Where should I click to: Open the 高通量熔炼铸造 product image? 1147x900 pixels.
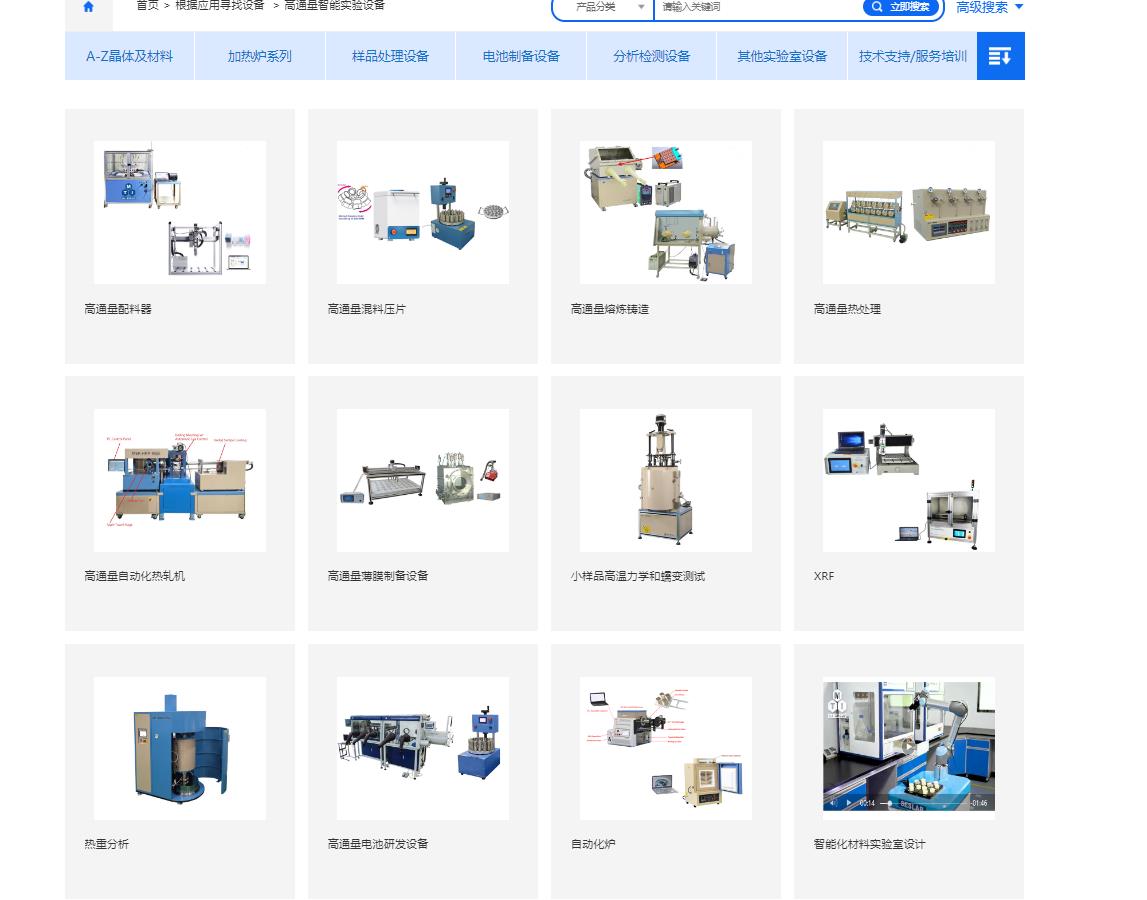coord(665,212)
